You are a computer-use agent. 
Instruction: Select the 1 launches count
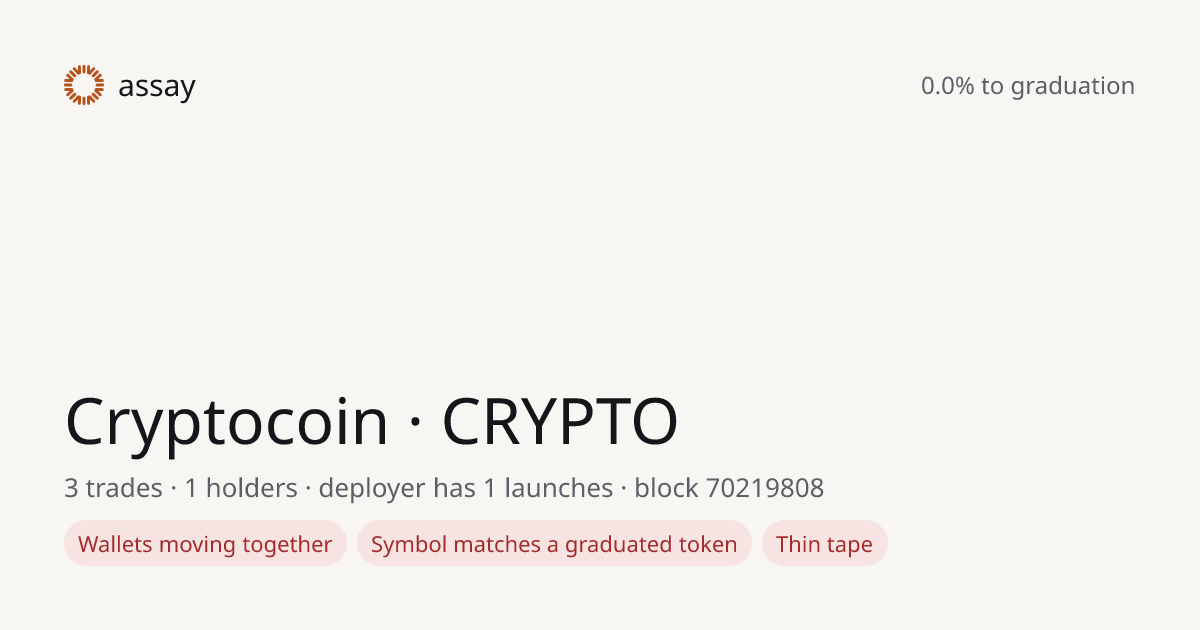point(548,488)
